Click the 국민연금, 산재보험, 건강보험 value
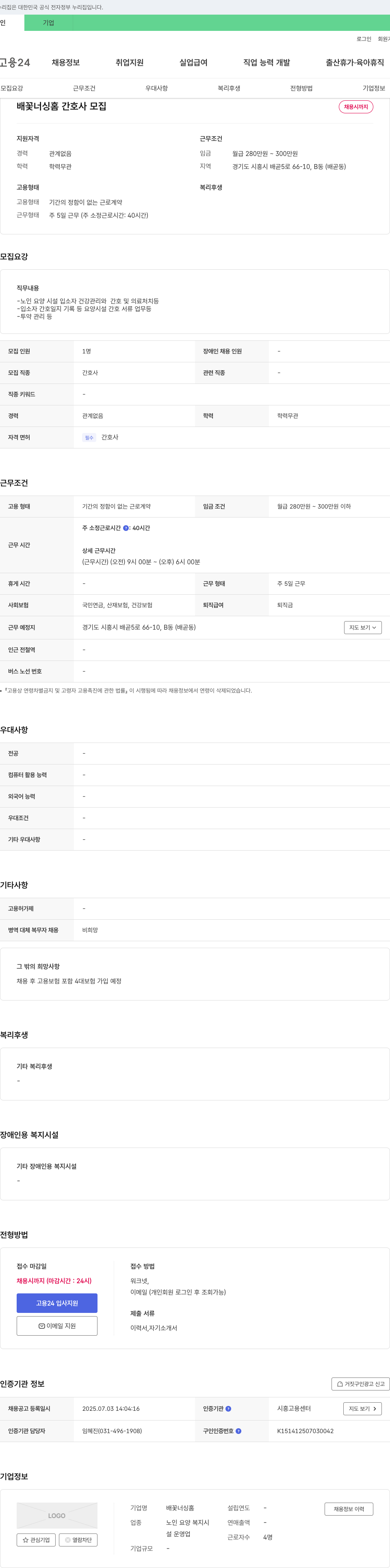Image resolution: width=390 pixels, height=1568 pixels. point(117,605)
